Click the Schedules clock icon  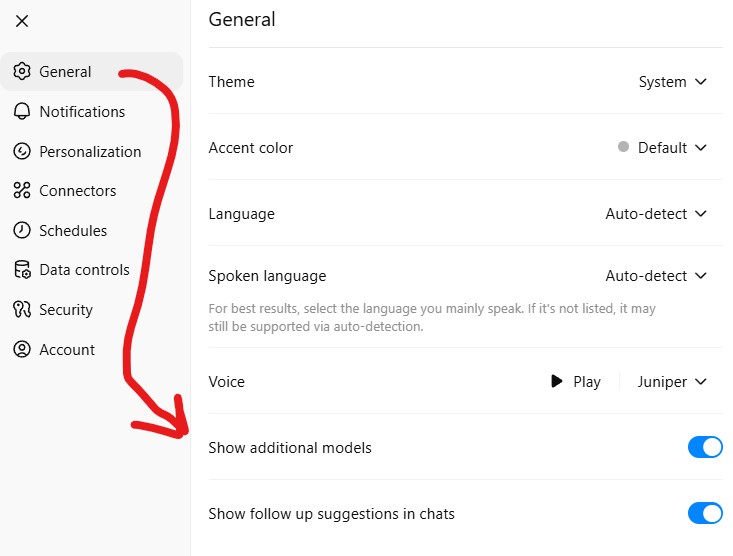pyautogui.click(x=22, y=230)
